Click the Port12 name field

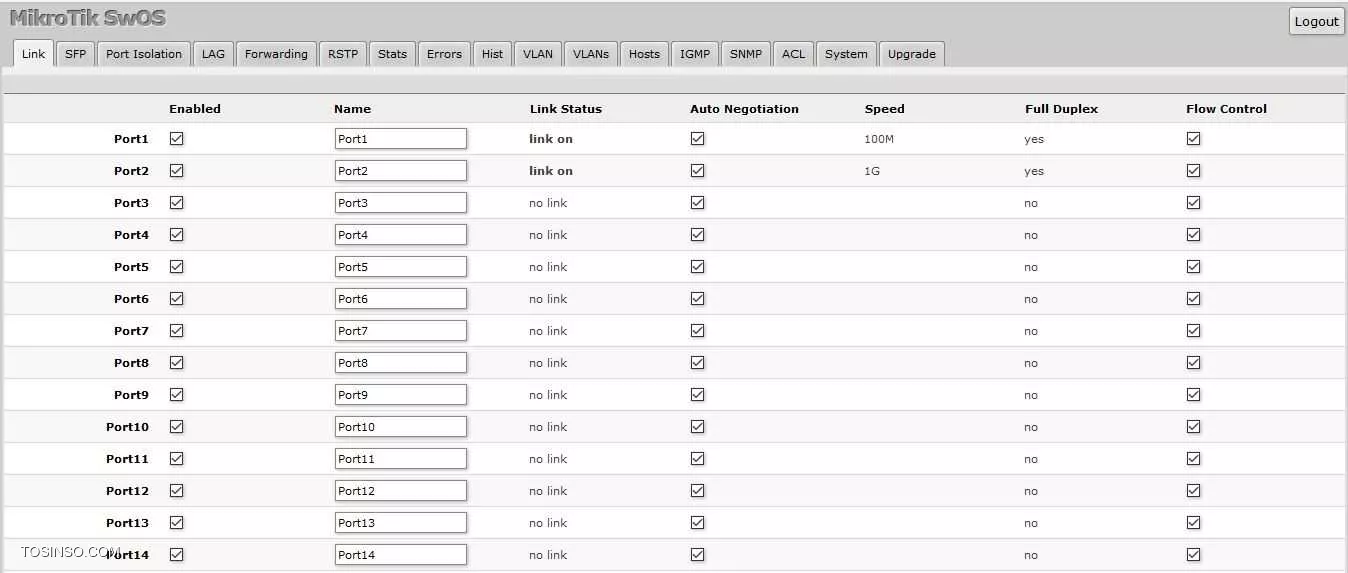(400, 491)
